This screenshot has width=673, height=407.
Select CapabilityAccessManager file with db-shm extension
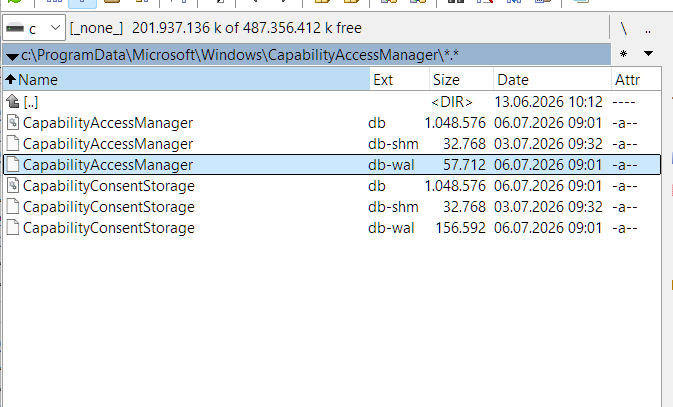[108, 144]
